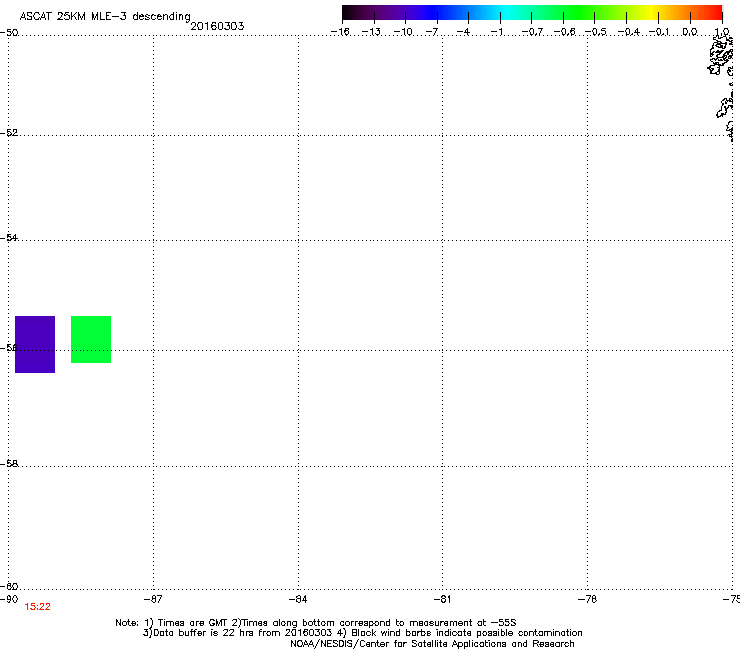This screenshot has width=740, height=650.
Task: Click the title 'ASCAT 25KM MLE-3 descending'
Action: tap(105, 16)
